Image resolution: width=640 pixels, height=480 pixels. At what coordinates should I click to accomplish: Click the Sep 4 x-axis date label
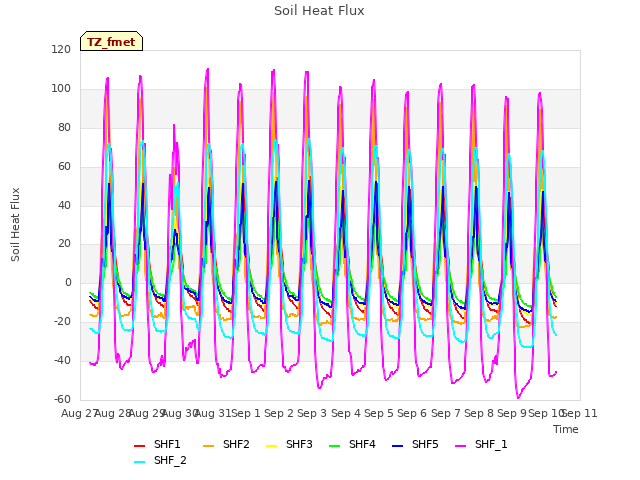point(346,413)
